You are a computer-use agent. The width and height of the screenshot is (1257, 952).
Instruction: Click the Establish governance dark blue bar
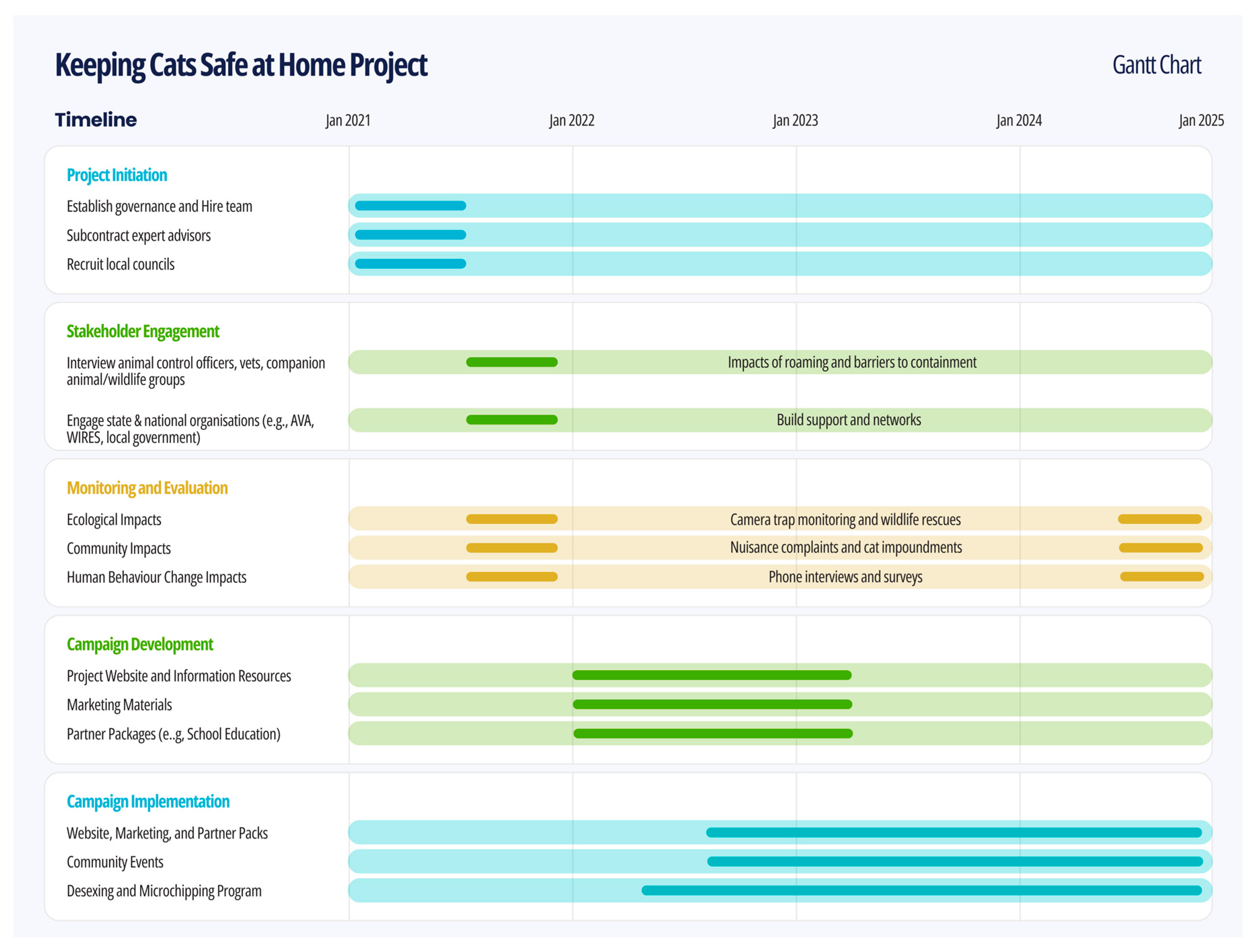pos(410,206)
